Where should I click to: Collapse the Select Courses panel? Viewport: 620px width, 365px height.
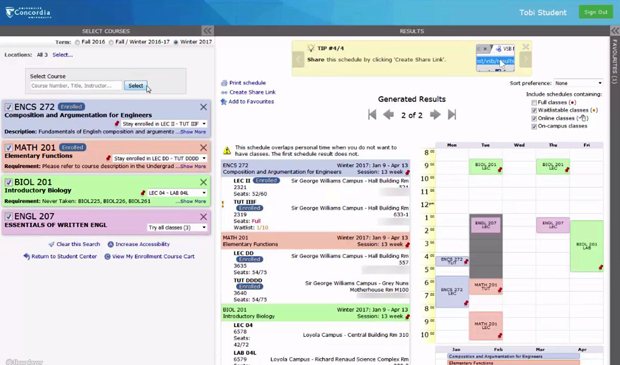click(x=208, y=31)
